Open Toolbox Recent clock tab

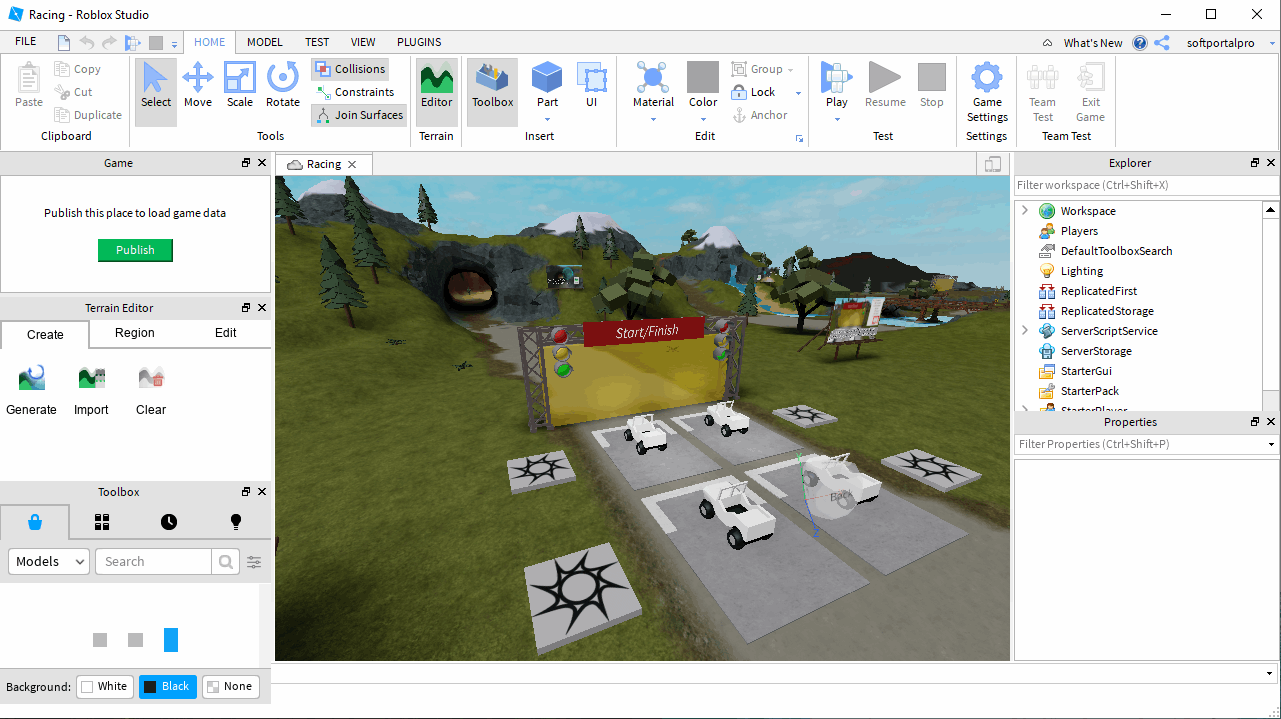(x=169, y=522)
